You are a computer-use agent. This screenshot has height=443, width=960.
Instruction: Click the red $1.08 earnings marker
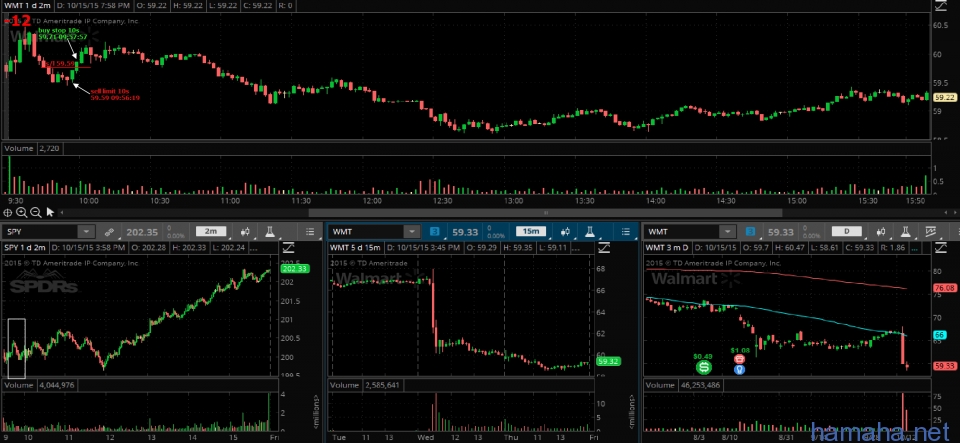[x=740, y=358]
